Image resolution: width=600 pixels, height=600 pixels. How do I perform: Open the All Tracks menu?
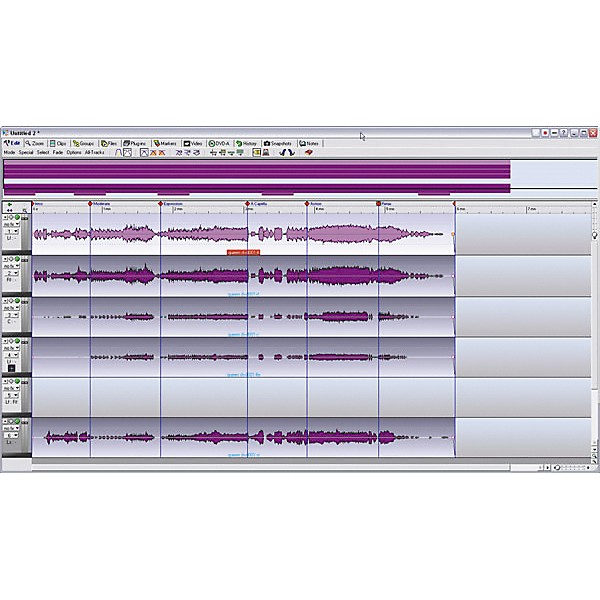click(95, 152)
